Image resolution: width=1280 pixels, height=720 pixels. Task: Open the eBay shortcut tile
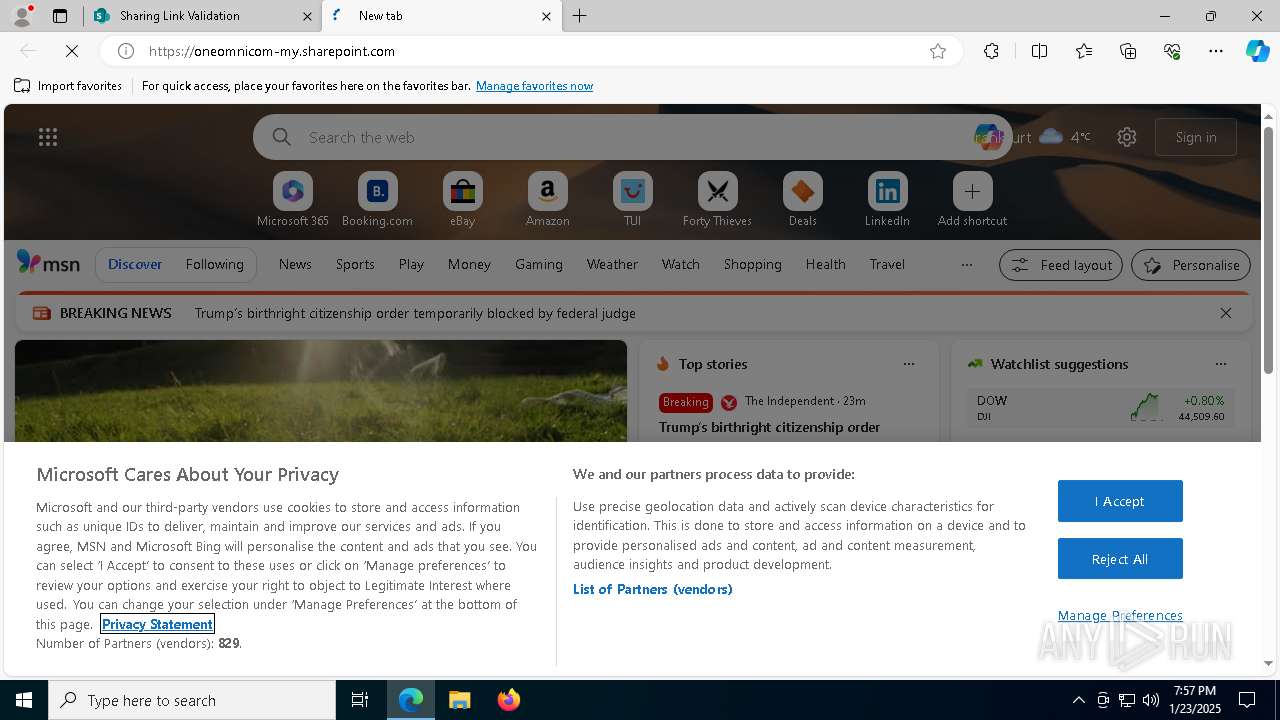[x=463, y=200]
